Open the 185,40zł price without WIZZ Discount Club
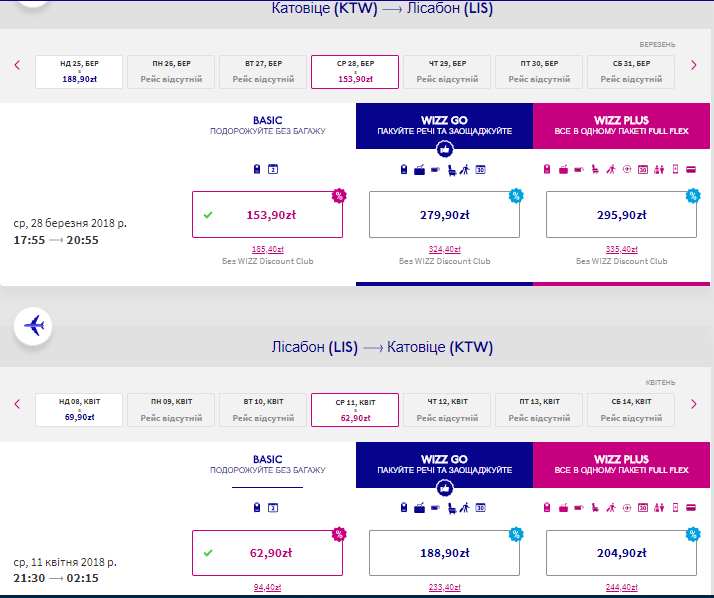714x598 pixels. click(x=267, y=249)
